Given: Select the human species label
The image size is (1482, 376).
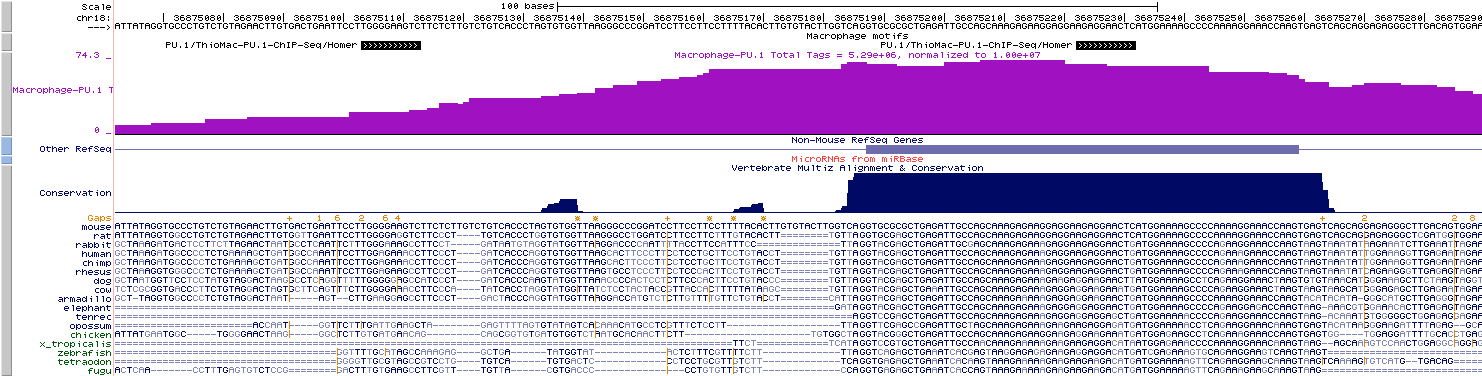Looking at the screenshot, I should pos(96,255).
